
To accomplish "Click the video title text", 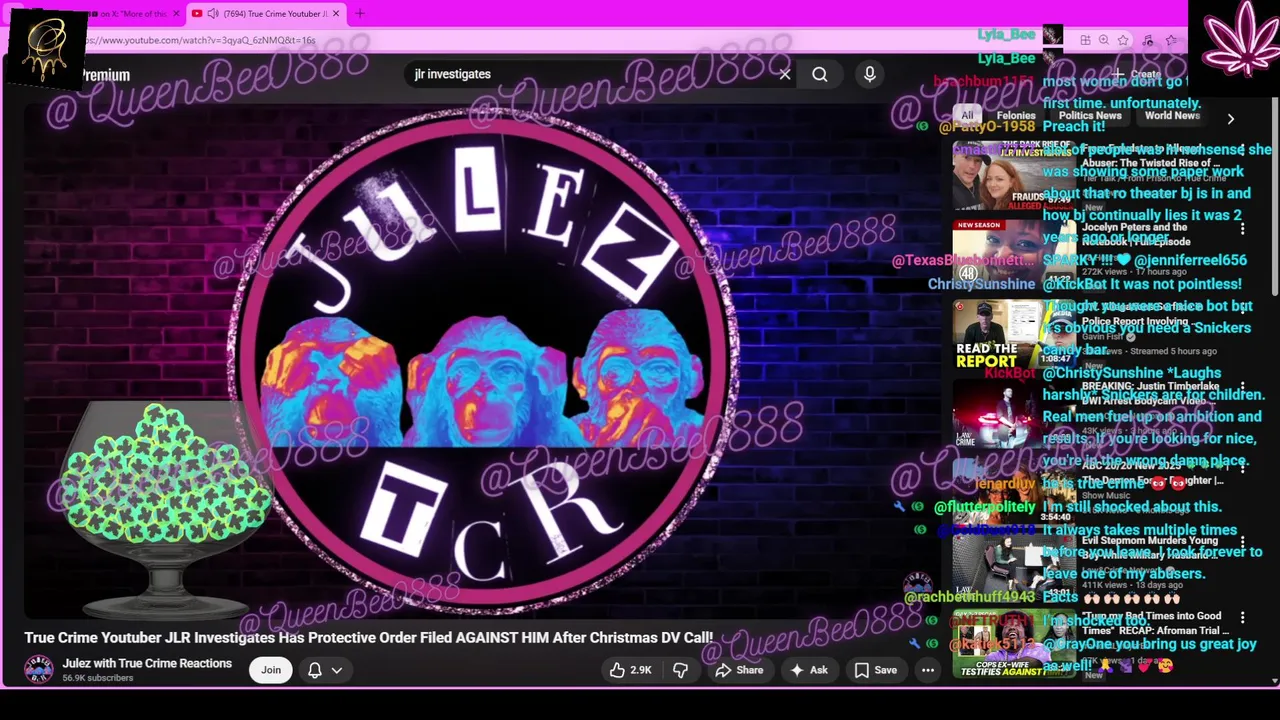I will tap(369, 637).
